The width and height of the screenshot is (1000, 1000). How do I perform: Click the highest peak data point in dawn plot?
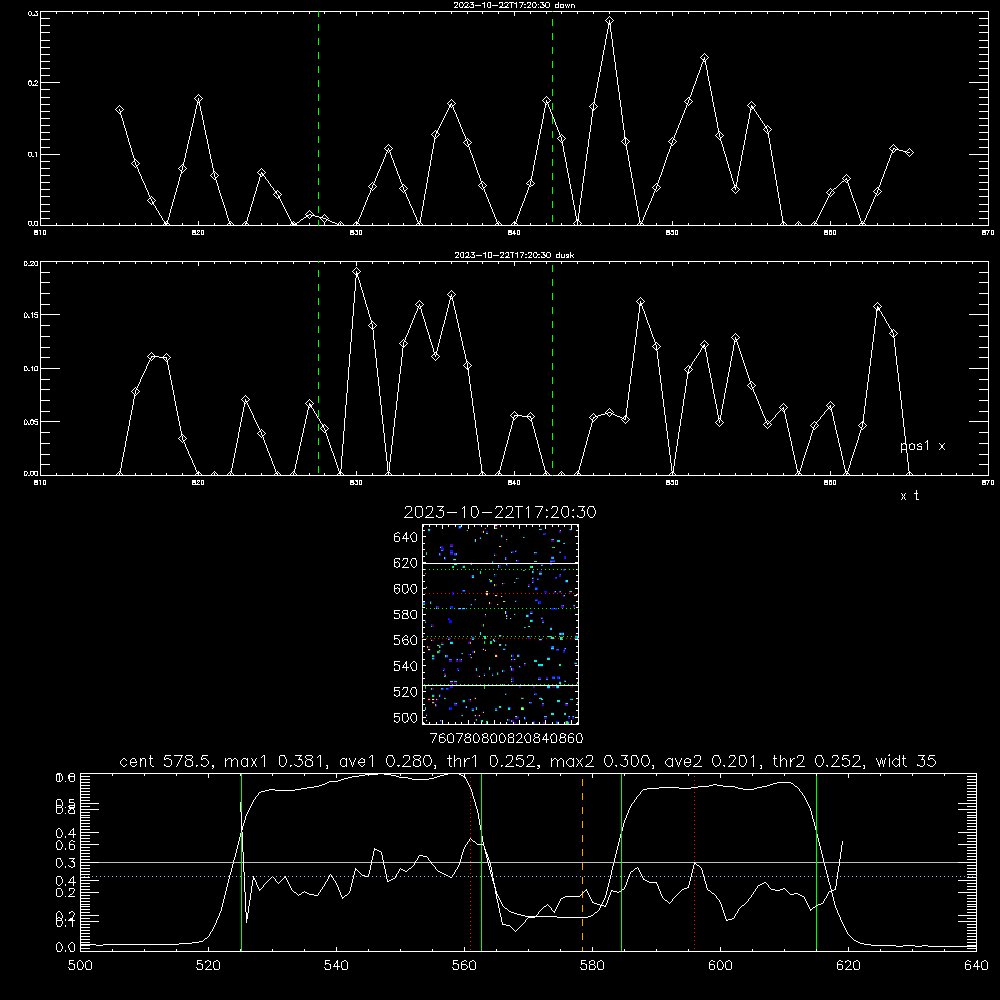610,21
